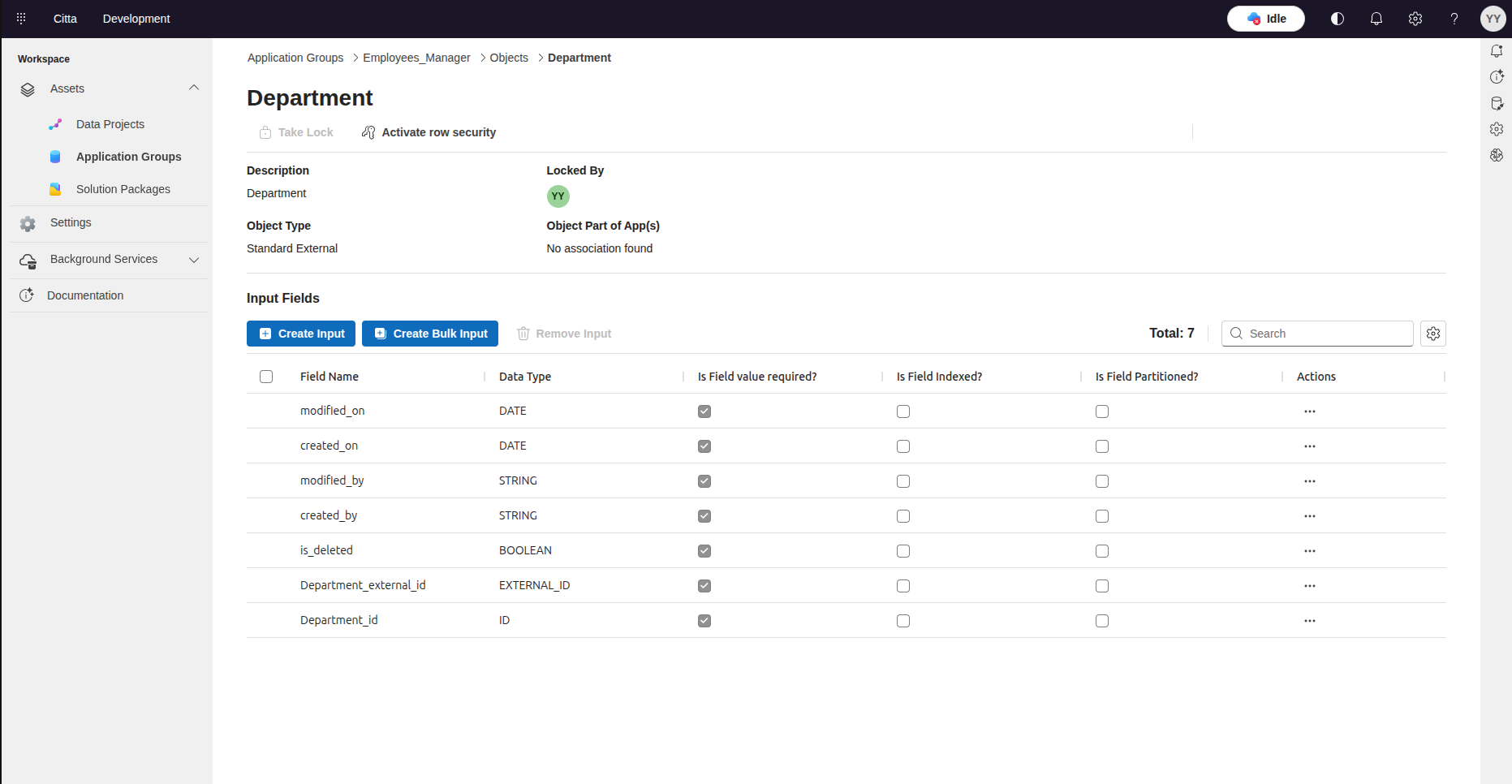Toggle Is Field Partitioned for is_deleted
1512x784 pixels.
[1102, 551]
